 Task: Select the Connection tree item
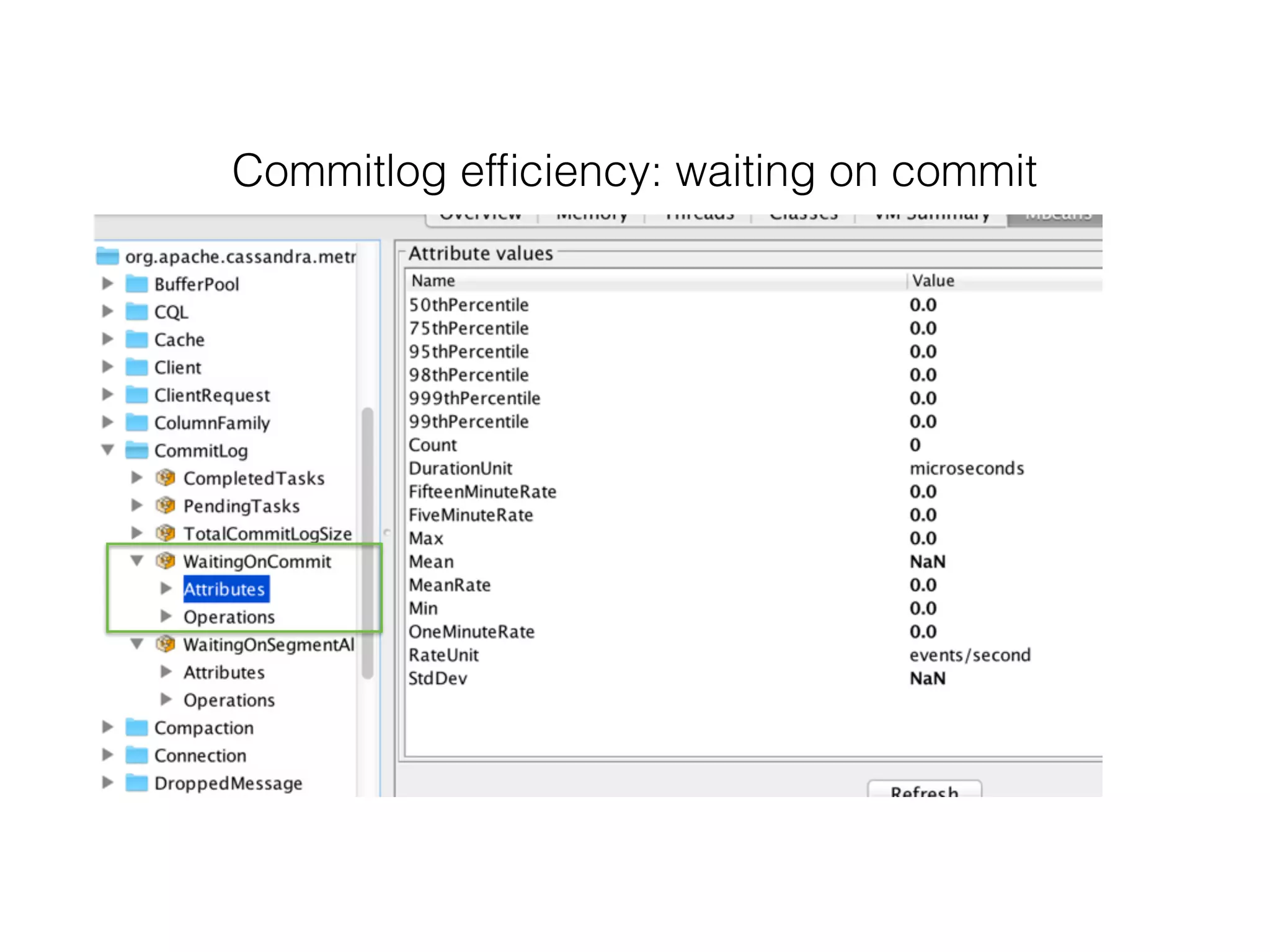(x=200, y=756)
